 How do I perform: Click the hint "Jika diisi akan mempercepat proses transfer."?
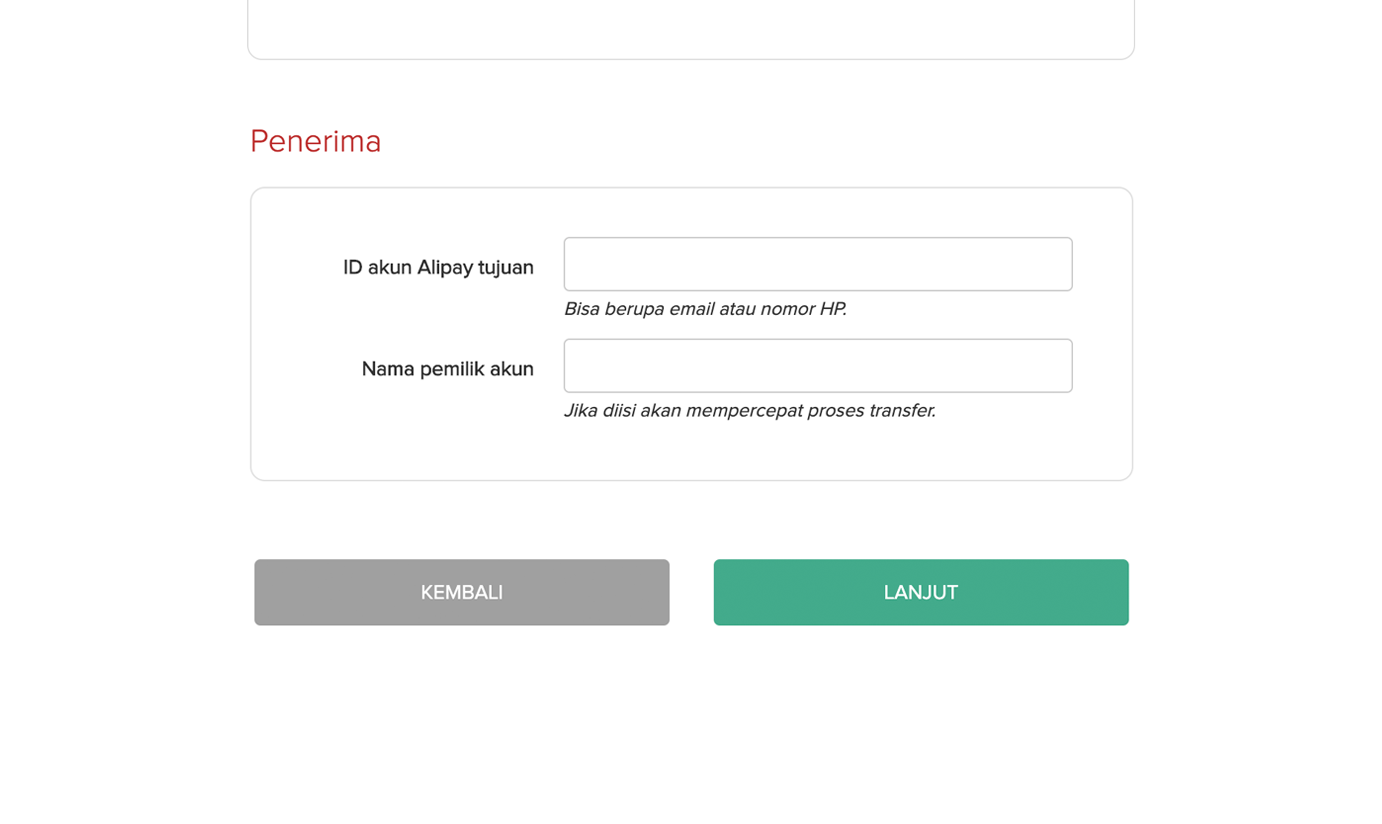749,411
